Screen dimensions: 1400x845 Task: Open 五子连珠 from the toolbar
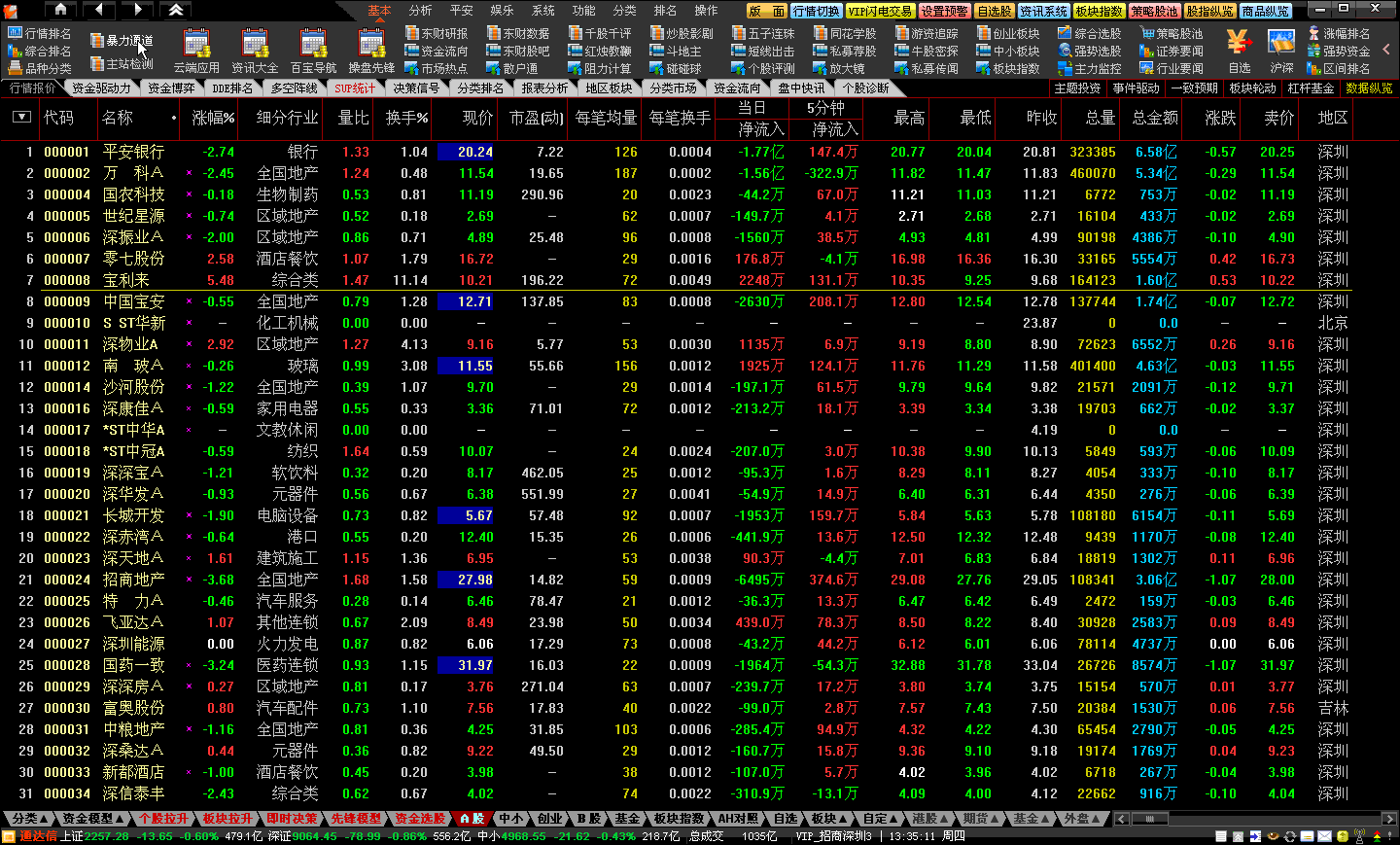tap(763, 33)
